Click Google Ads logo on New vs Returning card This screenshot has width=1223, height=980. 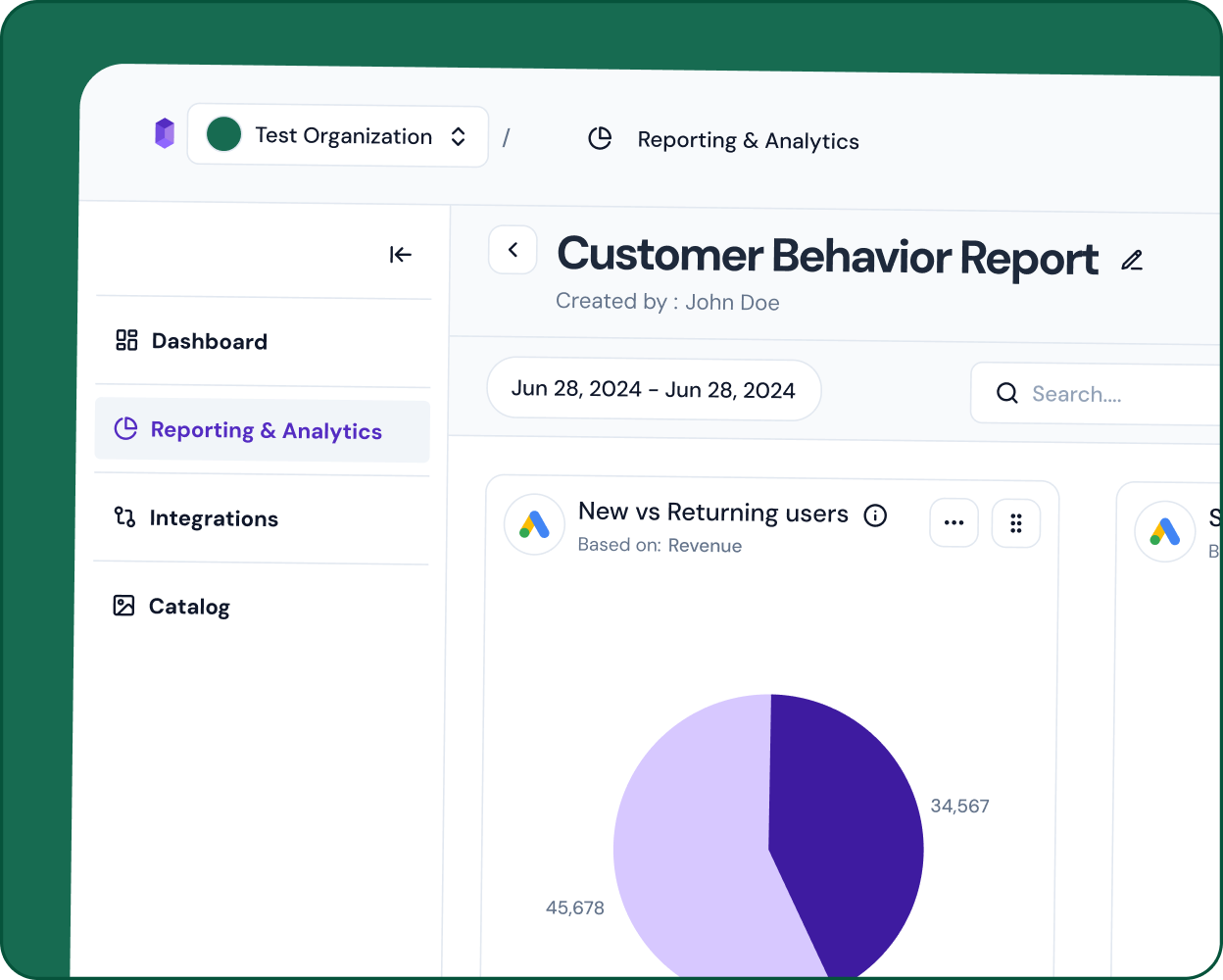[534, 524]
